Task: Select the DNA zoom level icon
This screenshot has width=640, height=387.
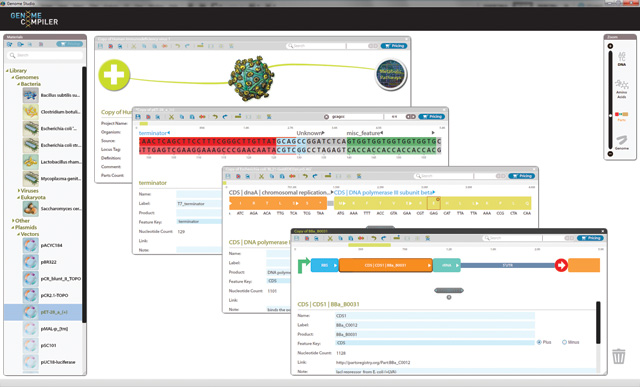Action: pos(622,58)
